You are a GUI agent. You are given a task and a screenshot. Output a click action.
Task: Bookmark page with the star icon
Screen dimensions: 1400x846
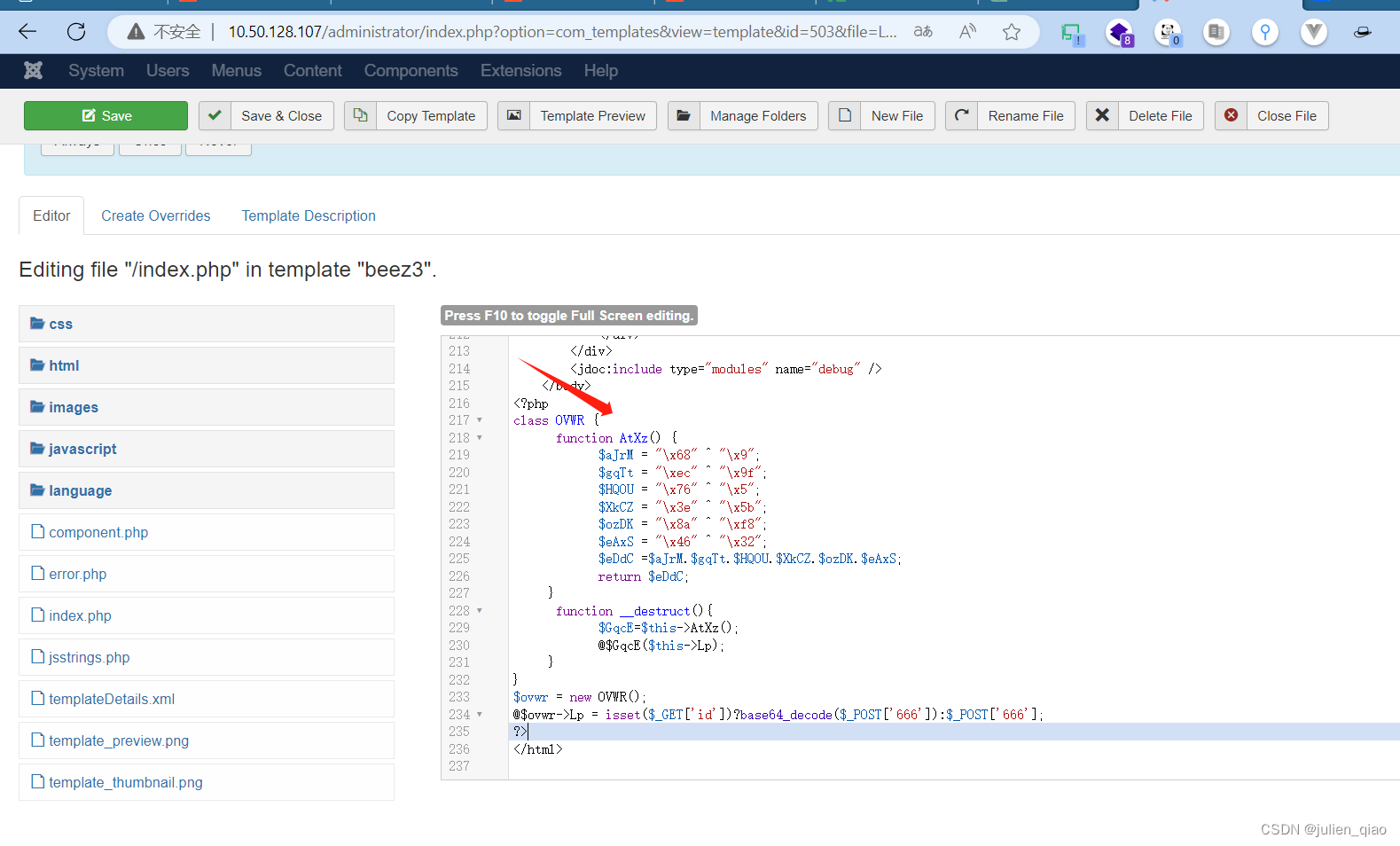[x=1012, y=32]
